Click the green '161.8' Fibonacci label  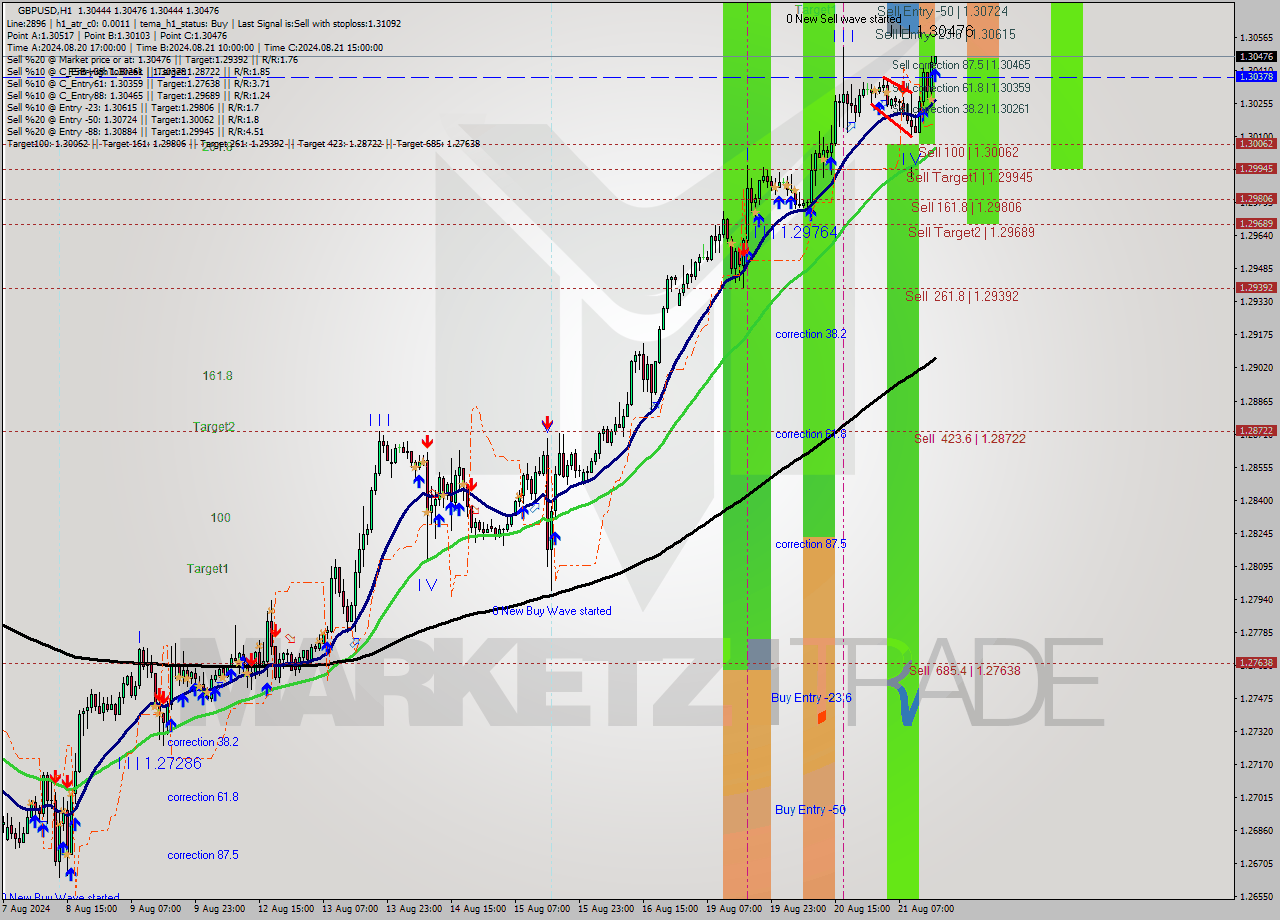[217, 375]
